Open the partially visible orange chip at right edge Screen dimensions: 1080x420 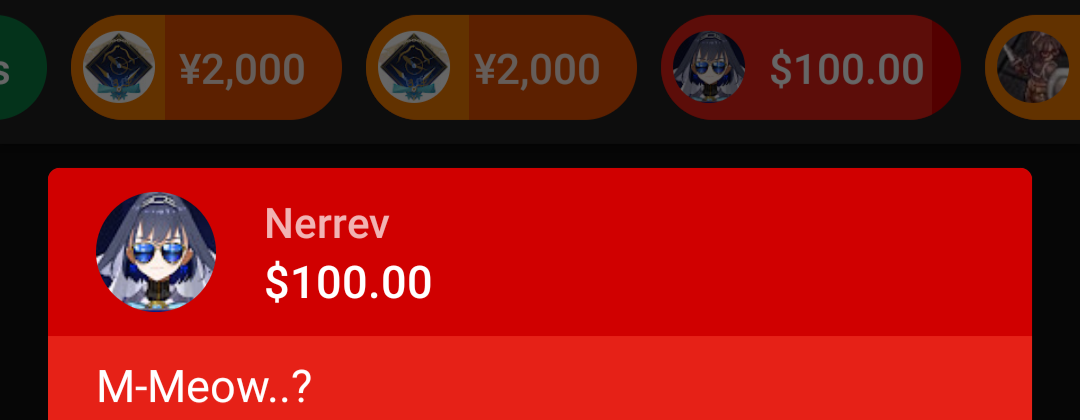[1033, 67]
